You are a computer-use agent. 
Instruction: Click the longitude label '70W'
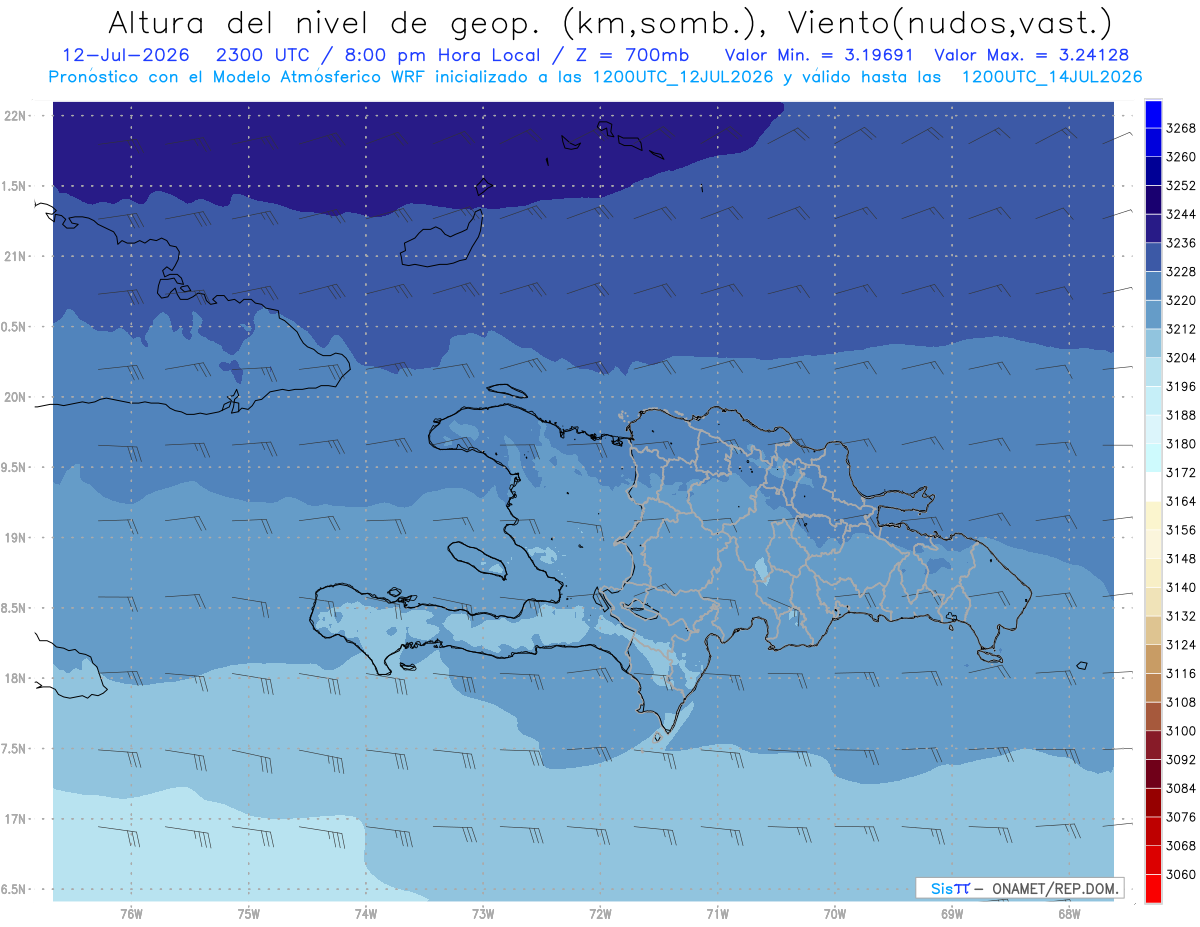835,913
